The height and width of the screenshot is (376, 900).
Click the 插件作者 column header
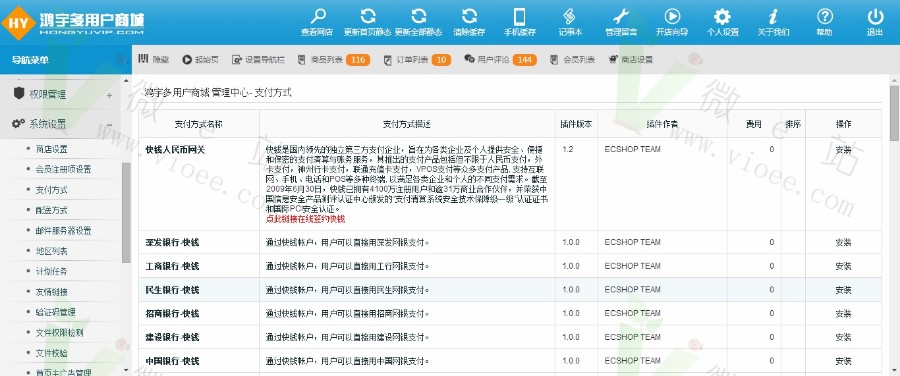[662, 123]
